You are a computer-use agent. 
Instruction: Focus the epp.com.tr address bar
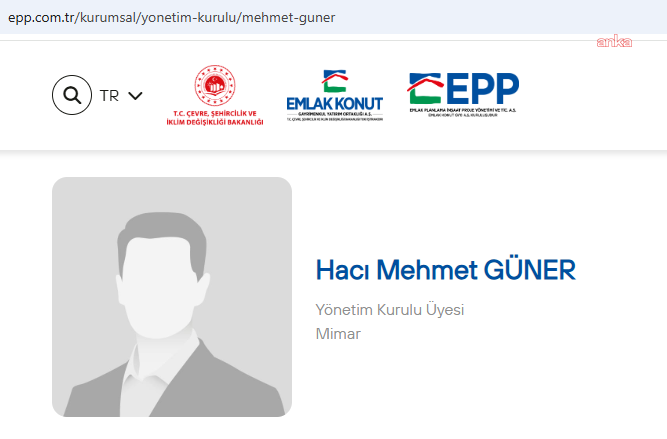334,17
